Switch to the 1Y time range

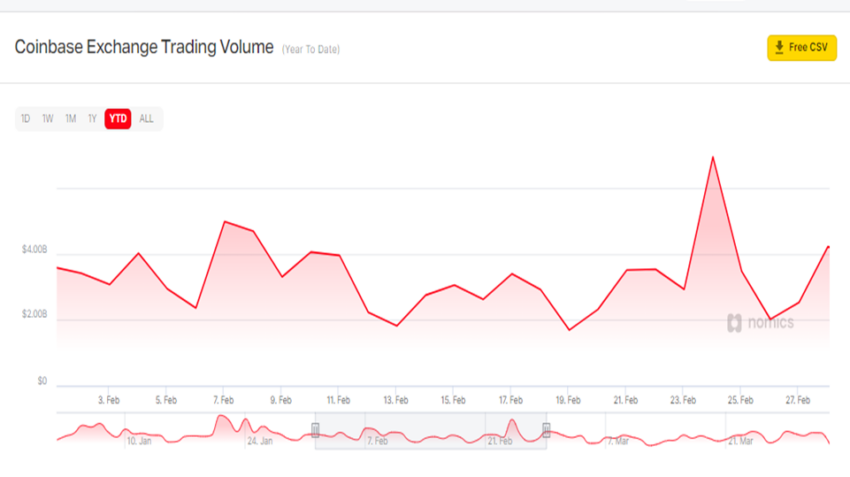tap(92, 119)
